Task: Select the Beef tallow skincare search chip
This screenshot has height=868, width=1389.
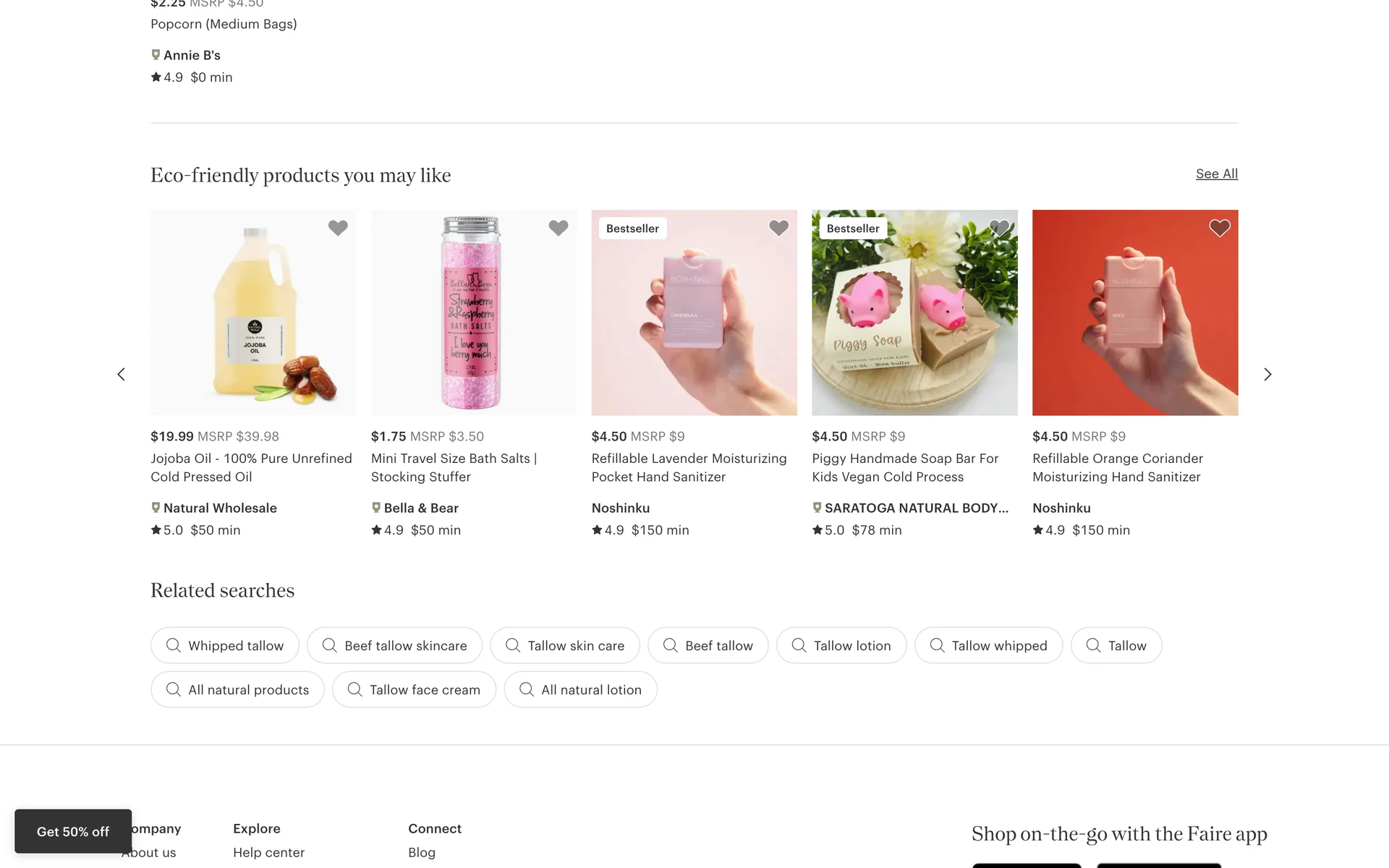Action: [394, 645]
